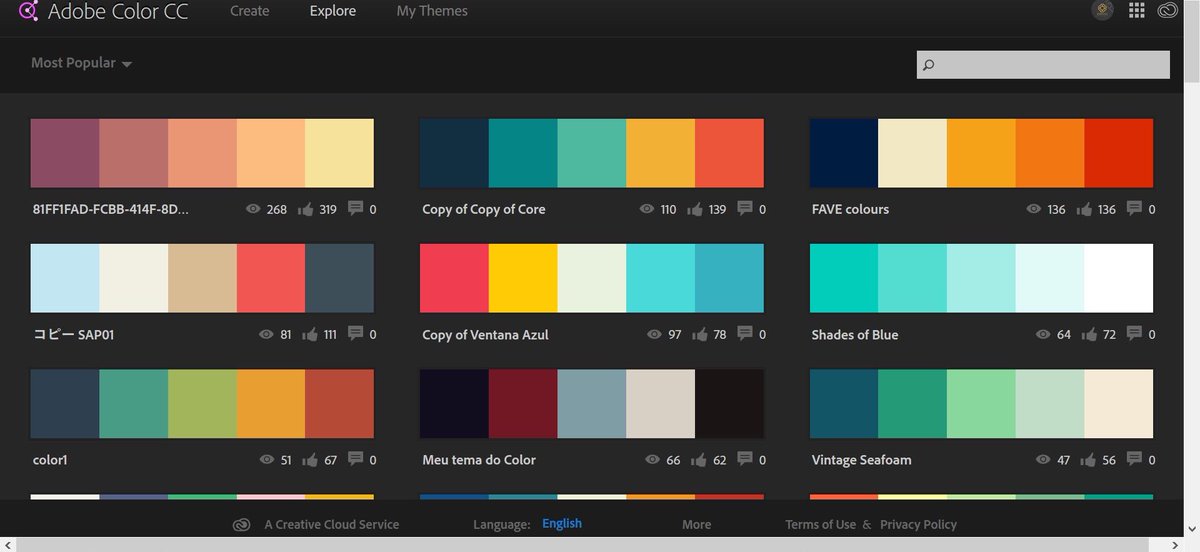Switch to the Create tab
Image resolution: width=1200 pixels, height=552 pixels.
pos(249,11)
